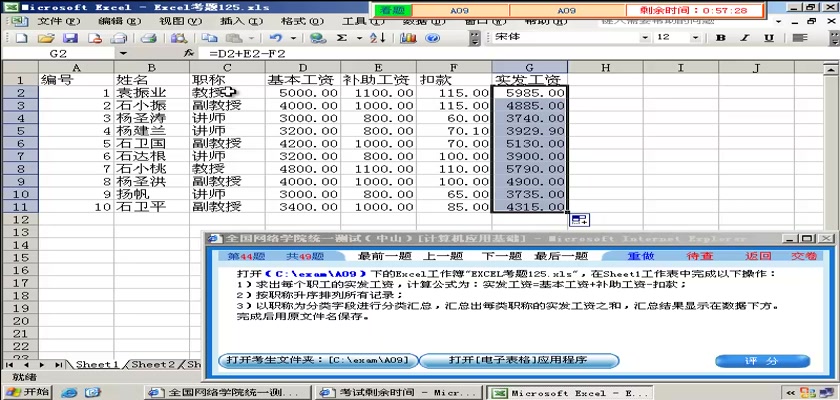Click the Insert Function fx icon
Screen dimensions: 840x400
pyautogui.click(x=188, y=54)
